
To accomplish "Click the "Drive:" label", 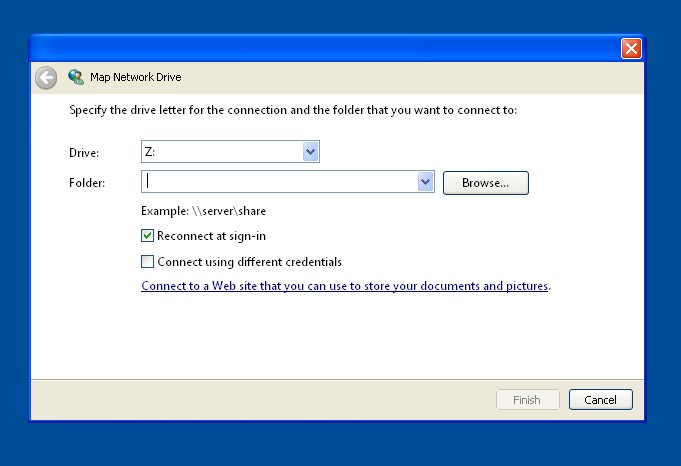I will 84,153.
